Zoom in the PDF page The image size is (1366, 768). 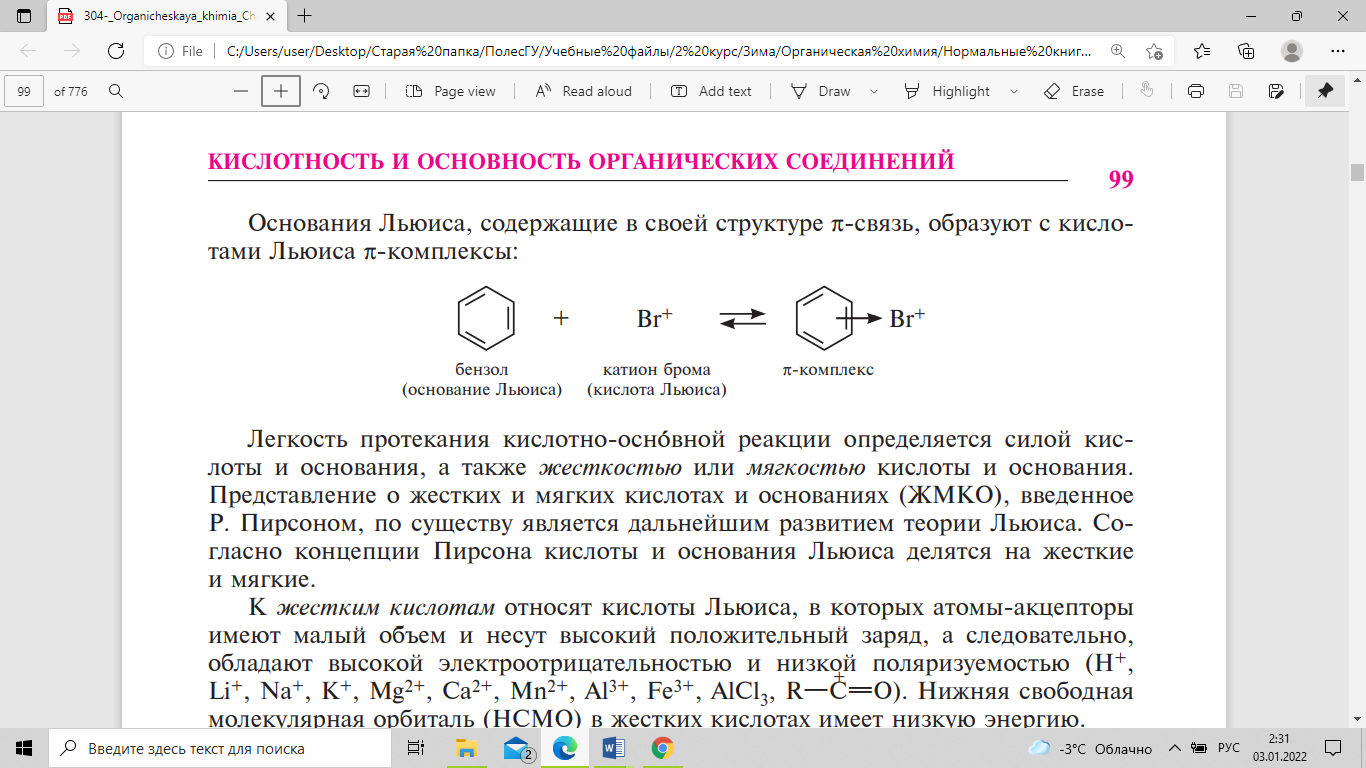coord(281,91)
